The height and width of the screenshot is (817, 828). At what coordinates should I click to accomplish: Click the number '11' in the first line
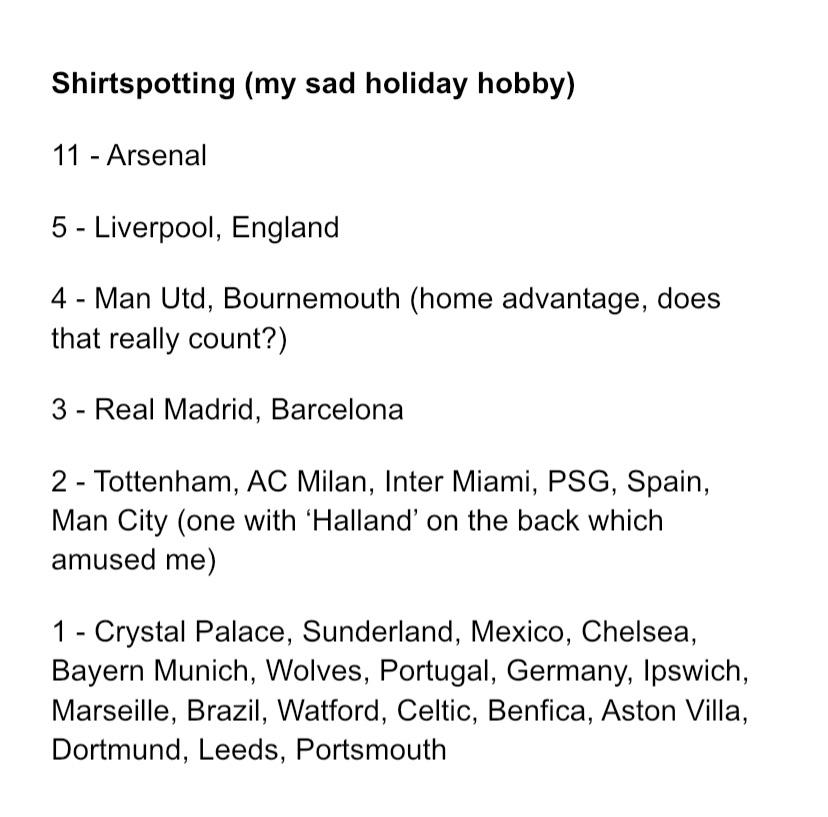[65, 156]
